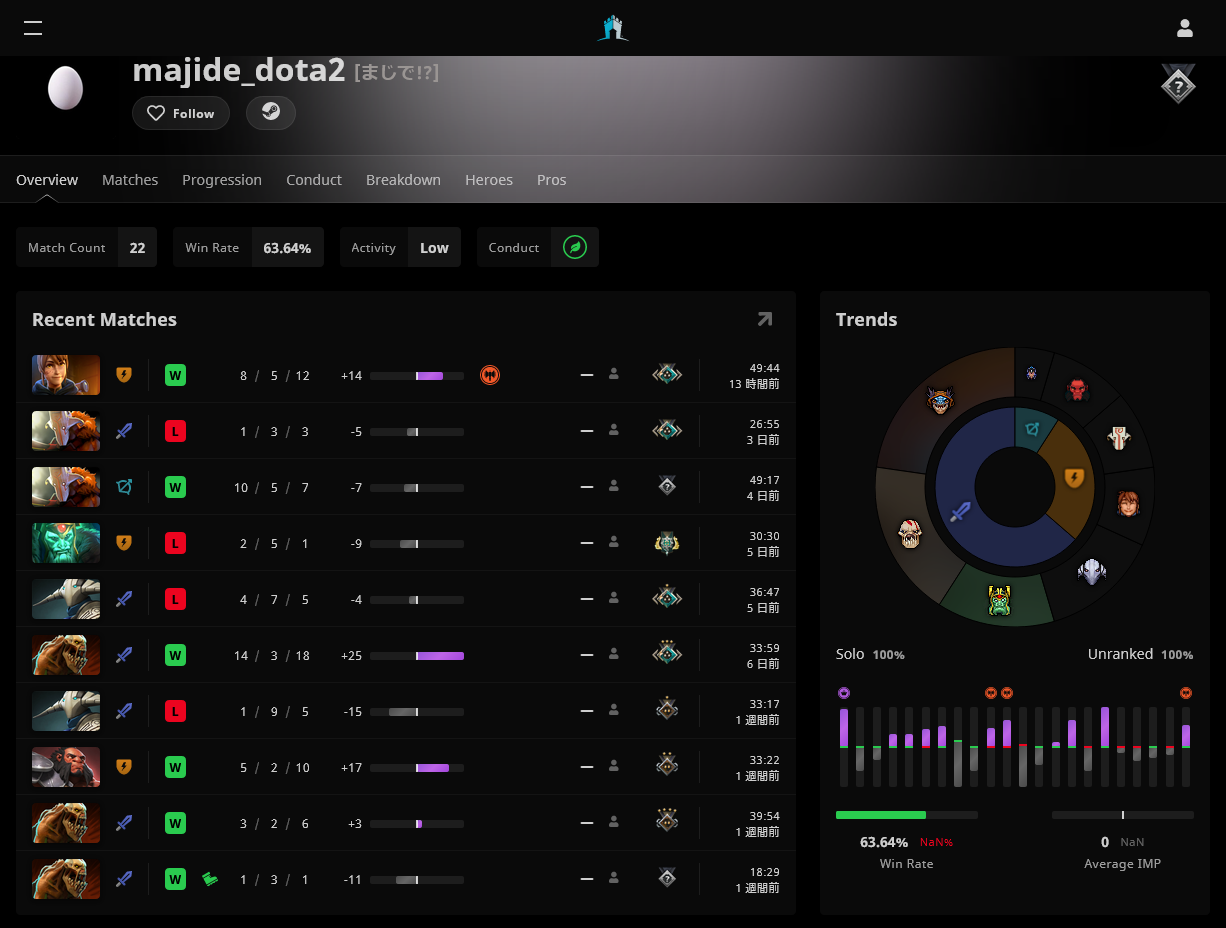
Task: Click the brown-haired hero icon in Trends chart
Action: pyautogui.click(x=1128, y=503)
